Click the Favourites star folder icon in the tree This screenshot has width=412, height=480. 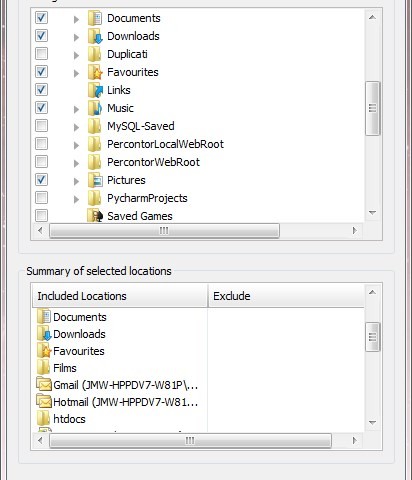(x=95, y=72)
